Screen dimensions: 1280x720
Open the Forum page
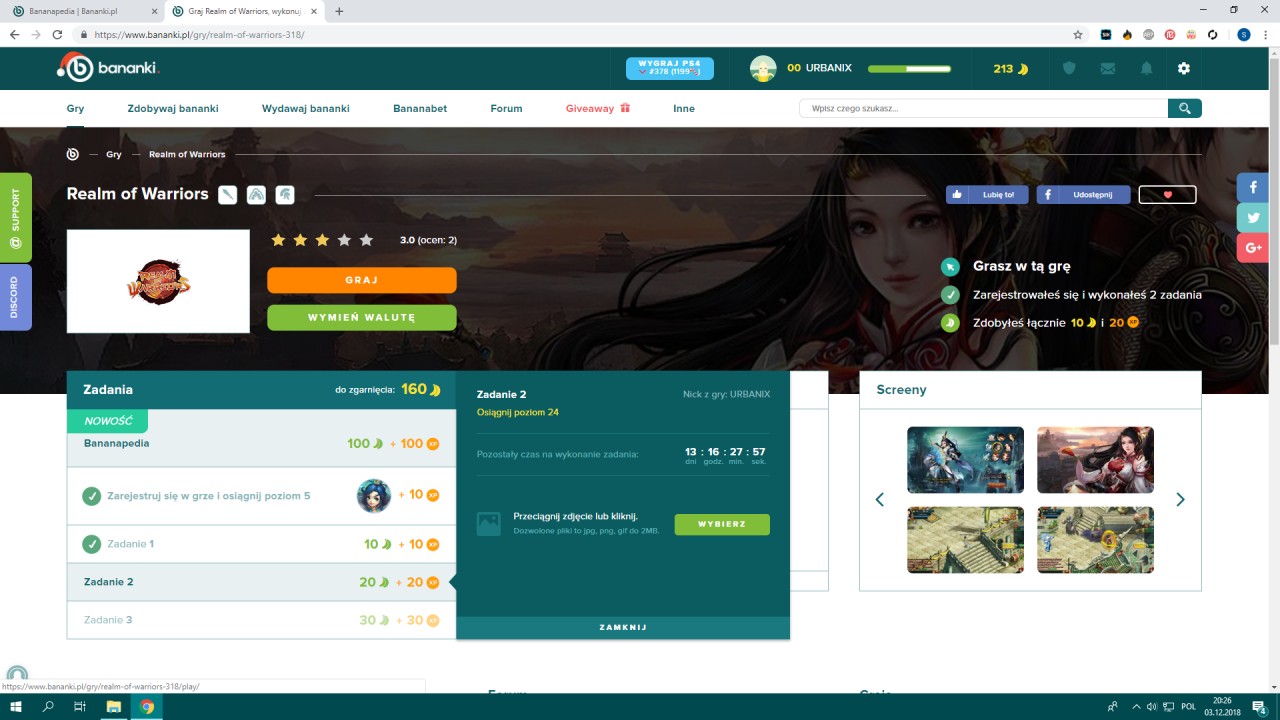coord(506,108)
